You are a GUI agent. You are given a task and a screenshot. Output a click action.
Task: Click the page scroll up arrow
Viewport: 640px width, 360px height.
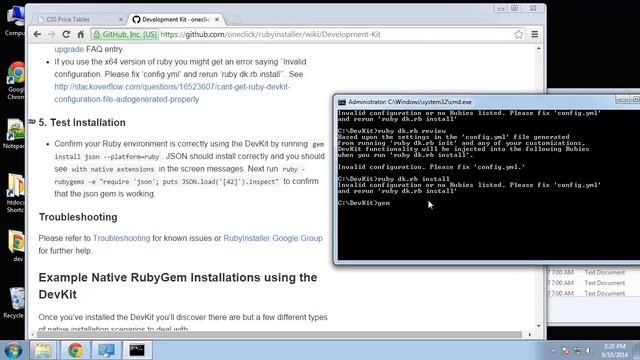point(539,48)
